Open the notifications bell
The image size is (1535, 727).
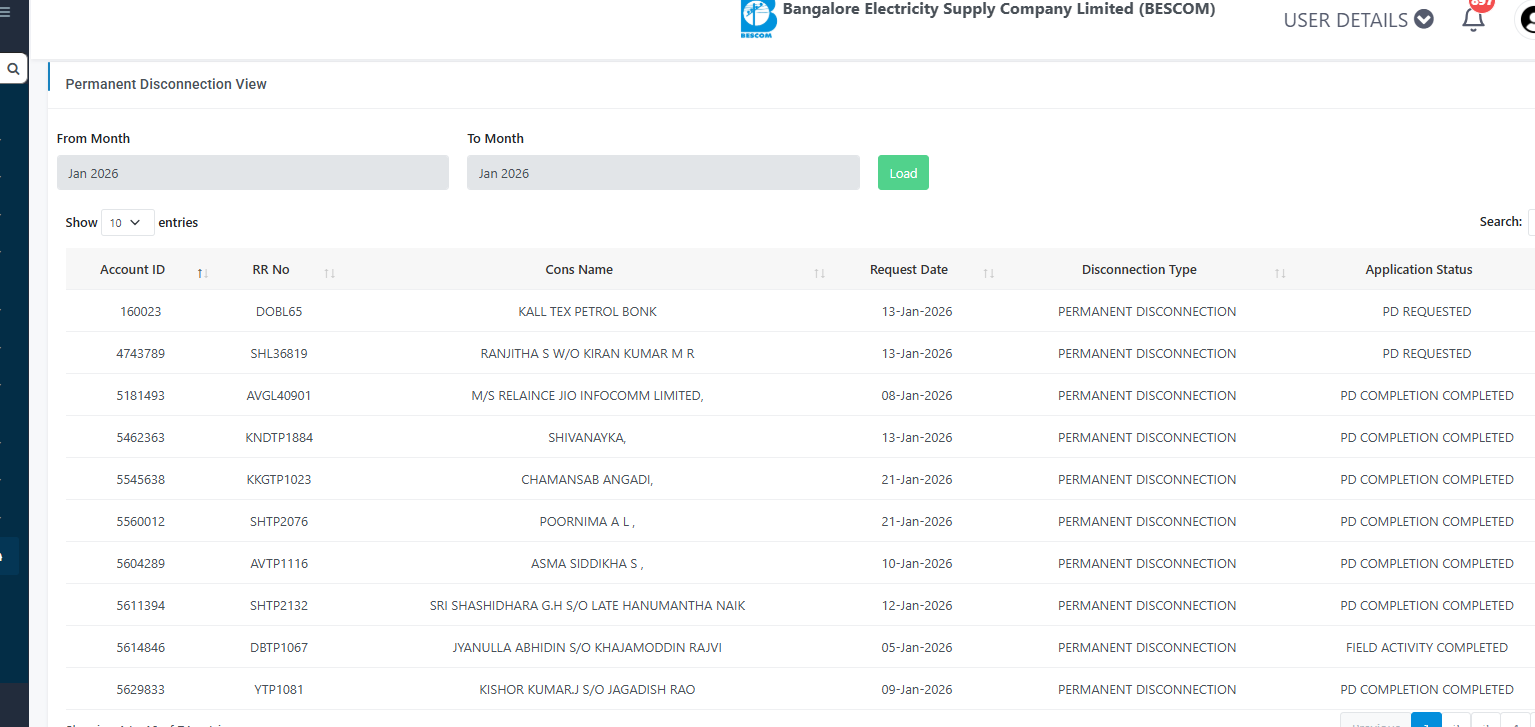click(1473, 19)
